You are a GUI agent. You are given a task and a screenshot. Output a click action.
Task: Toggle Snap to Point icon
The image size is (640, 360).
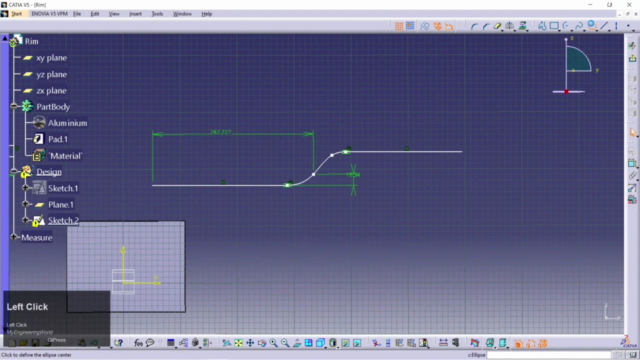click(410, 26)
